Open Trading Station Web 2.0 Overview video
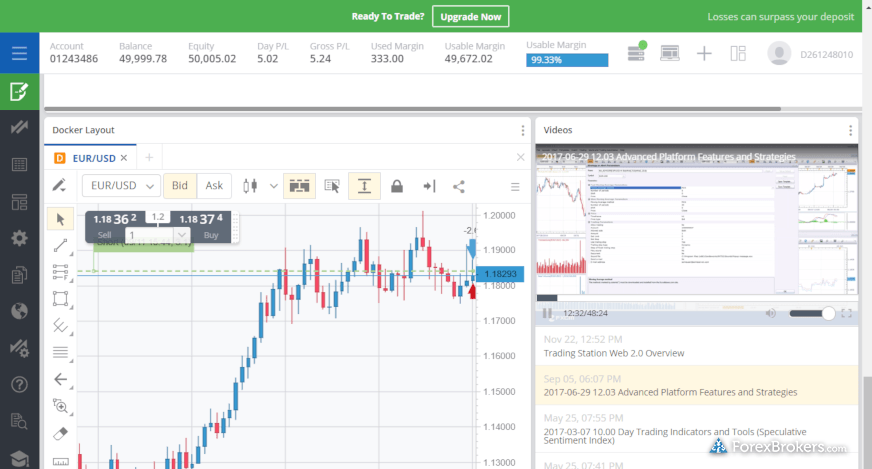The width and height of the screenshot is (872, 469). tap(696, 346)
